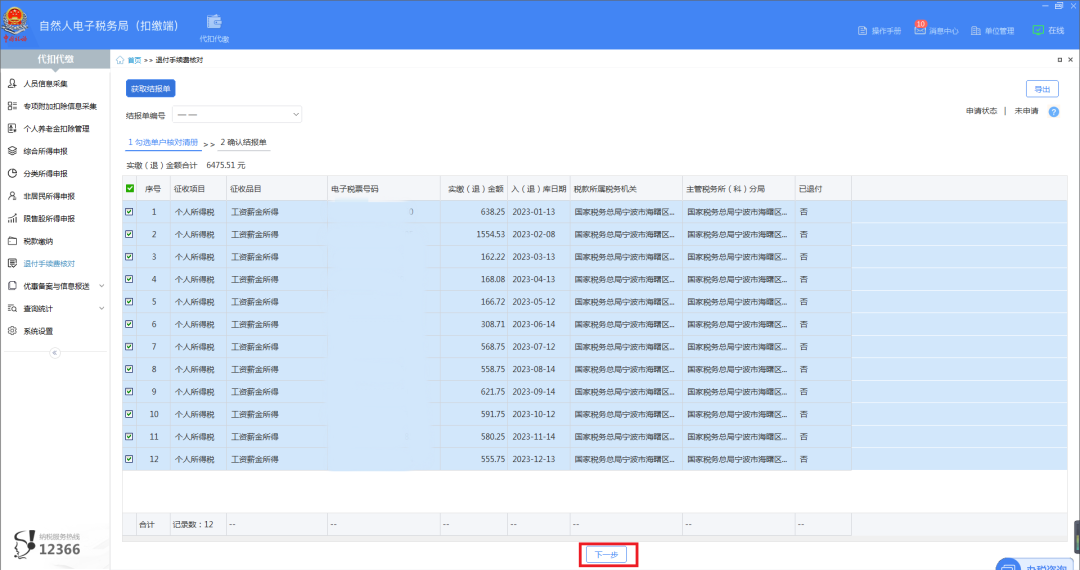Click the 首页 breadcrumb link

tap(134, 60)
